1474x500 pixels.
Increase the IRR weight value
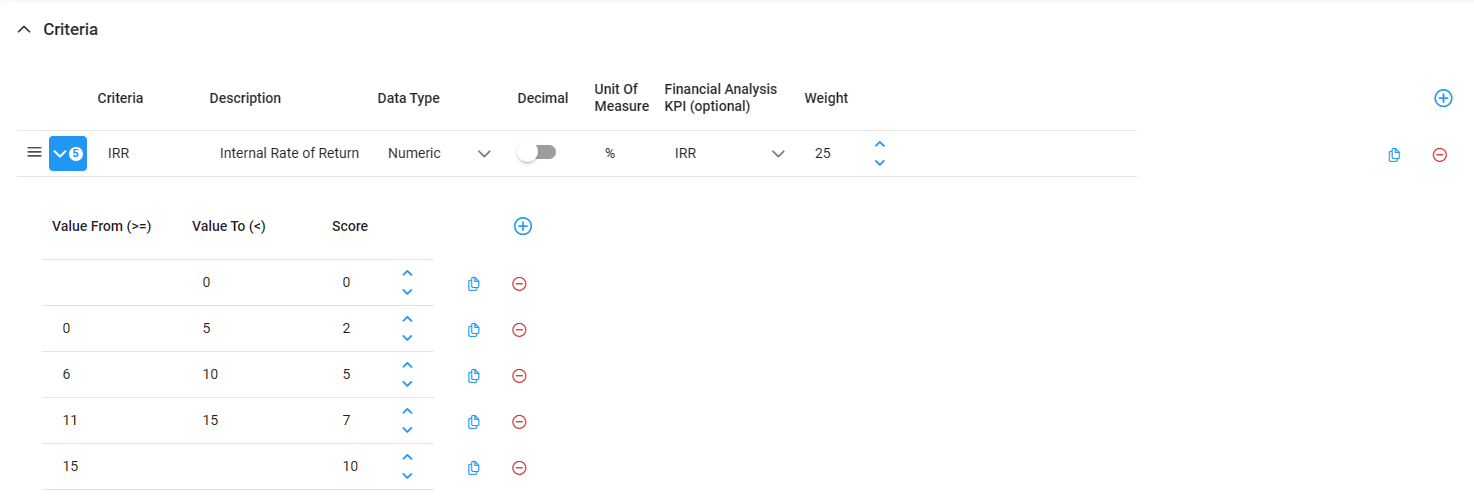(x=879, y=145)
